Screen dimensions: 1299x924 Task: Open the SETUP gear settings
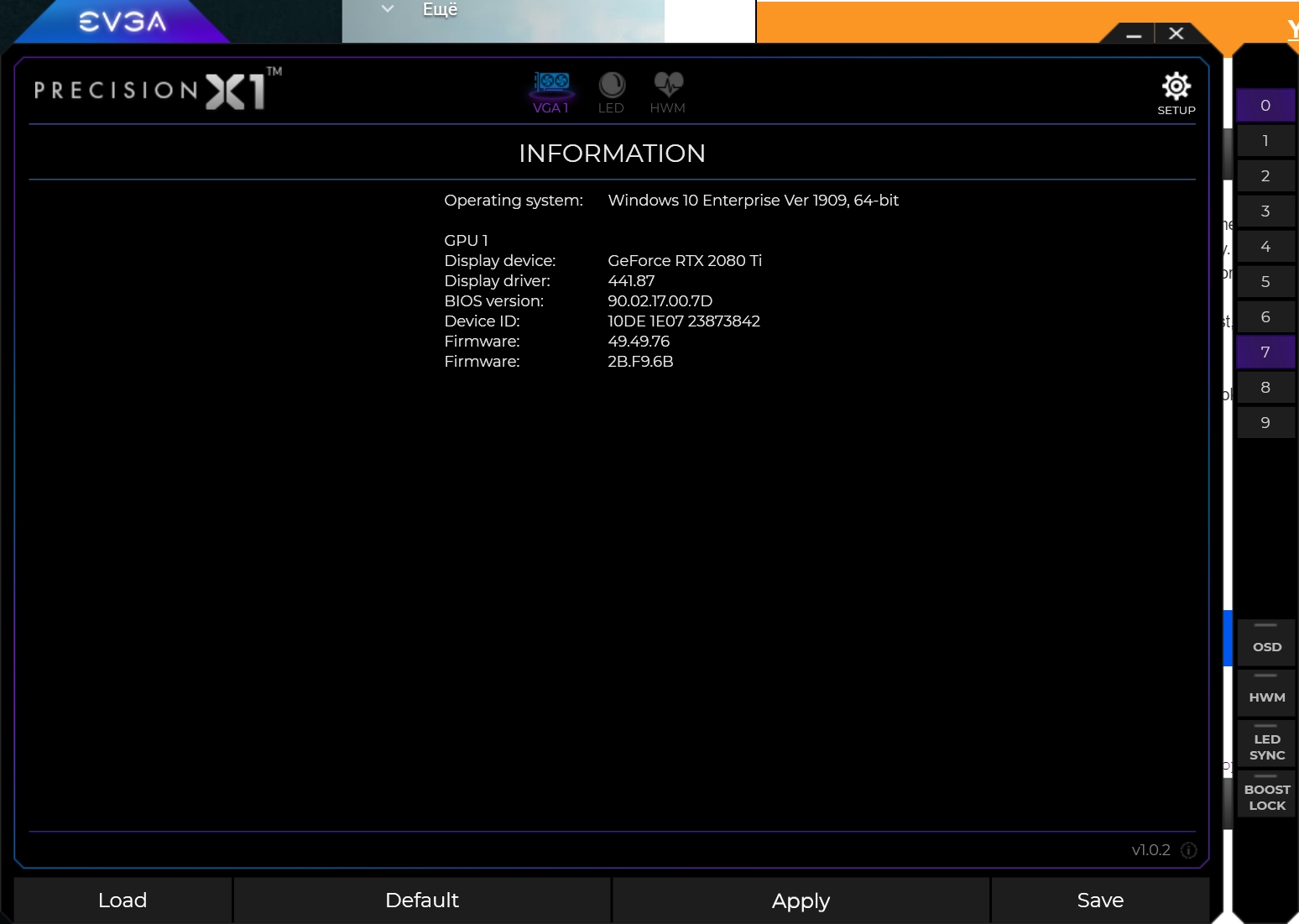(x=1176, y=93)
